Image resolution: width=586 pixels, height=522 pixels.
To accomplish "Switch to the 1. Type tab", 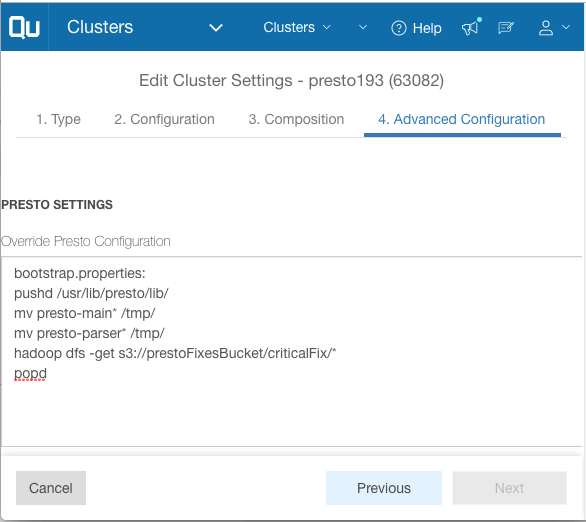I will coord(58,120).
